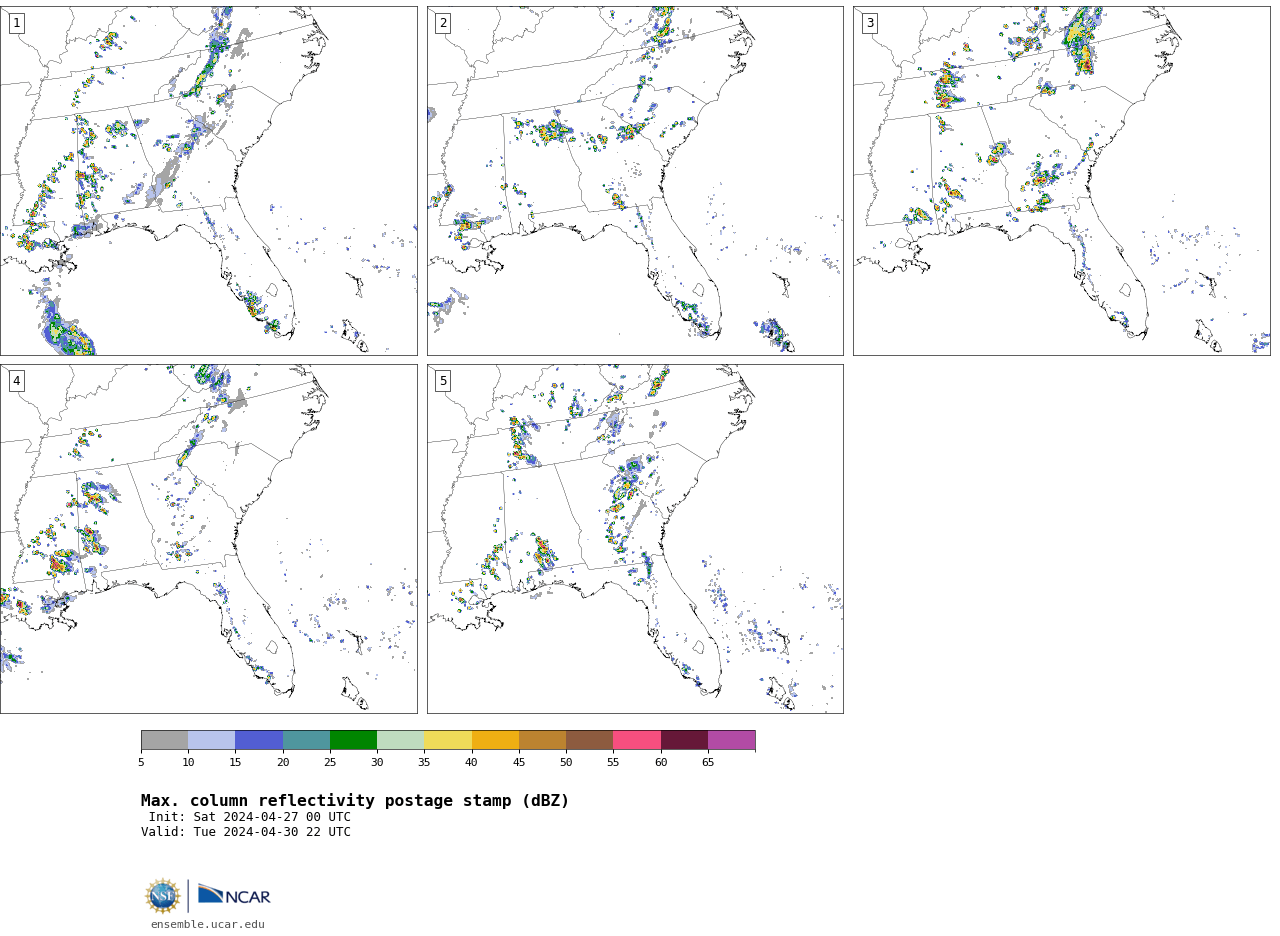Click the NSF logo icon
This screenshot has height=936, width=1280.
(x=163, y=896)
